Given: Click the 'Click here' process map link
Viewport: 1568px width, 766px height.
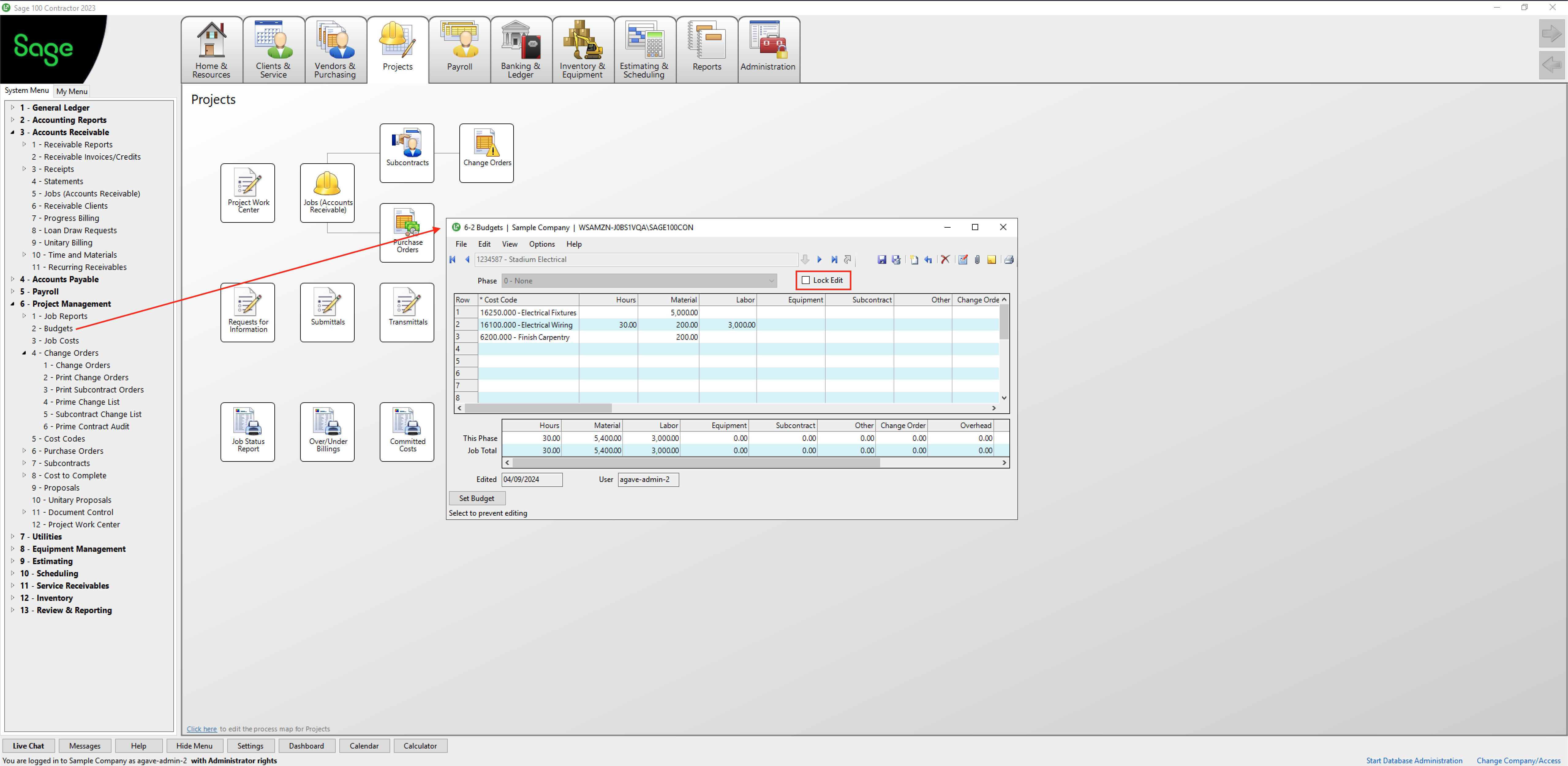Looking at the screenshot, I should [202, 729].
